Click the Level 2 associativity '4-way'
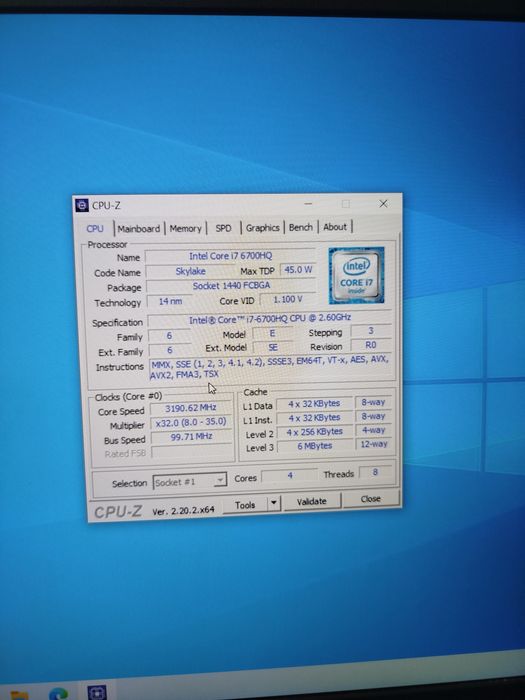This screenshot has width=525, height=700. [373, 430]
